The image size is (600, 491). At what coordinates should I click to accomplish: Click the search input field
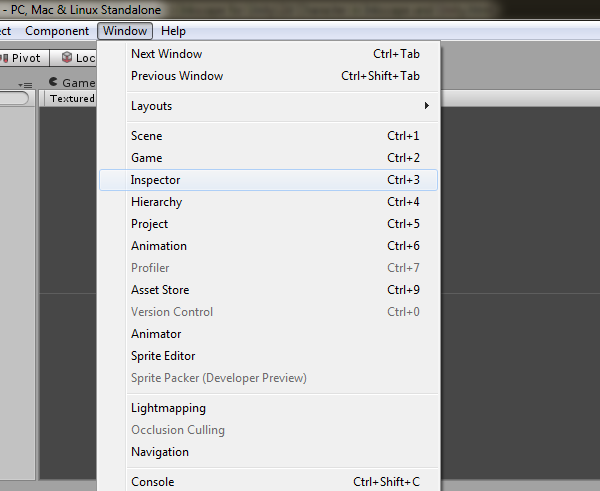[x=14, y=99]
